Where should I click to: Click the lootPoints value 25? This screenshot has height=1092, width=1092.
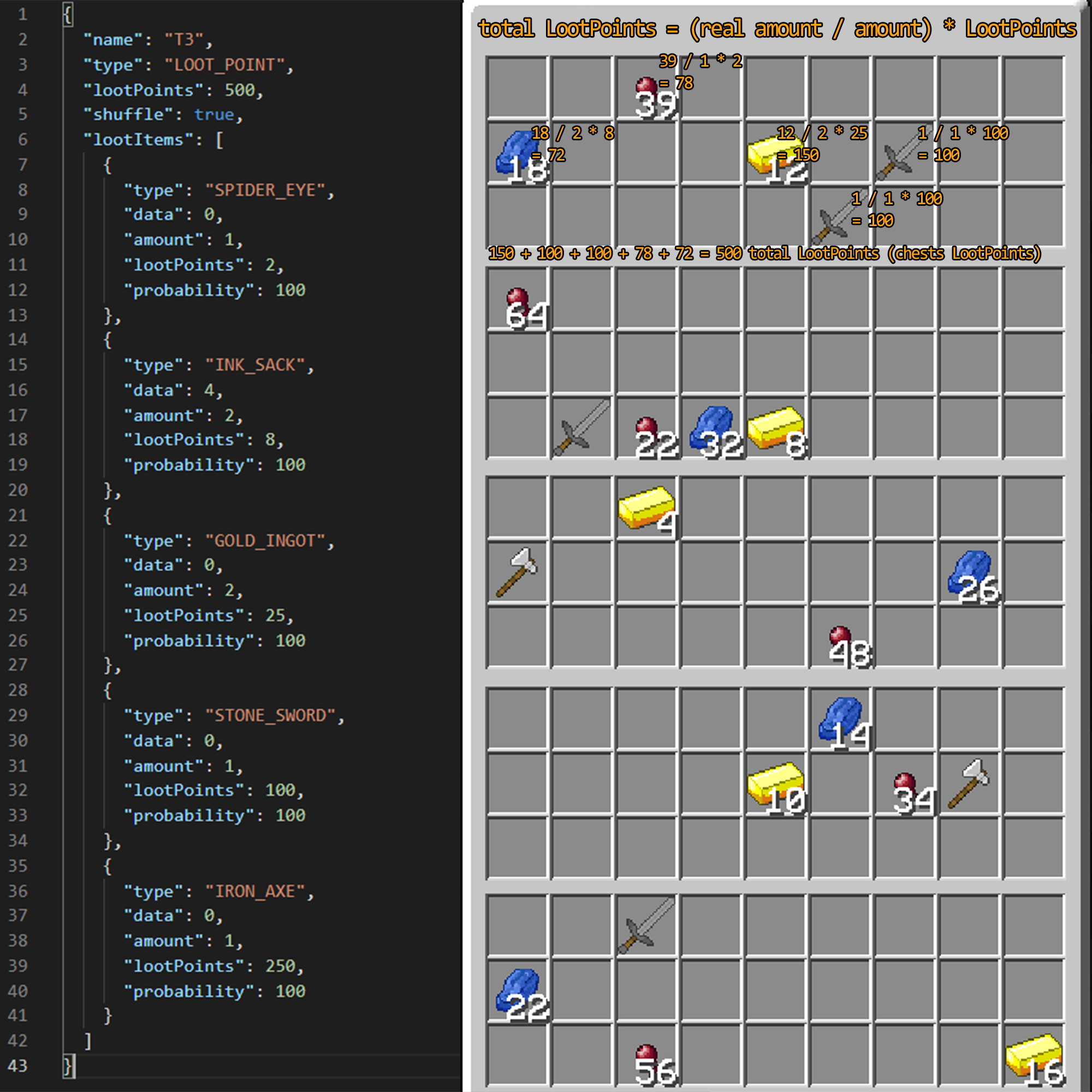(x=275, y=615)
